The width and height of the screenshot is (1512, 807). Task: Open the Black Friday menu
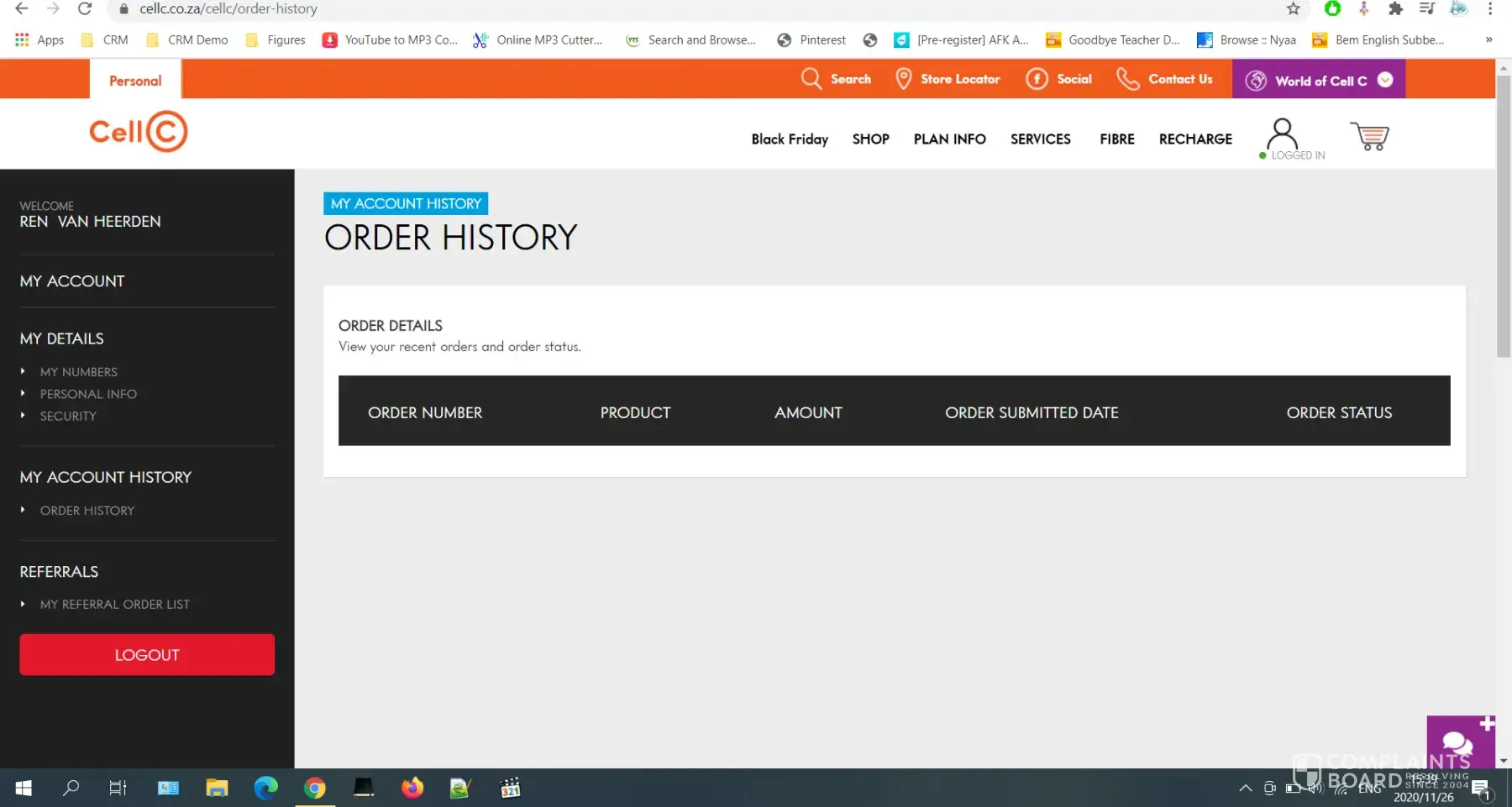790,139
